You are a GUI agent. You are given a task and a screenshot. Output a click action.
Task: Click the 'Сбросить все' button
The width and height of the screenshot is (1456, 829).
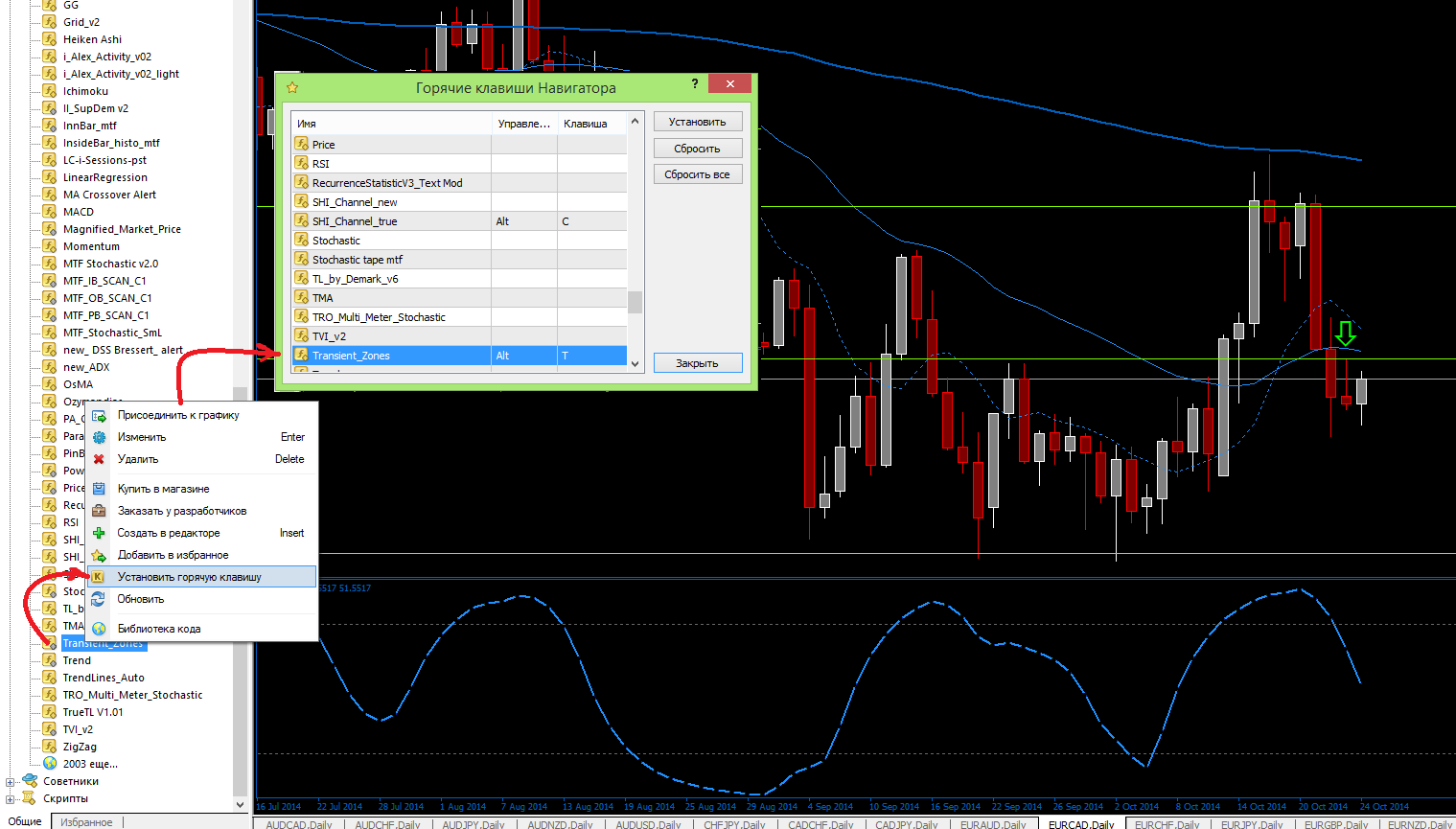tap(698, 174)
